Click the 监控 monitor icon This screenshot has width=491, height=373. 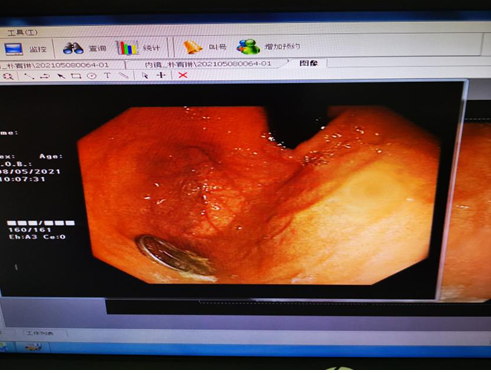(x=14, y=49)
